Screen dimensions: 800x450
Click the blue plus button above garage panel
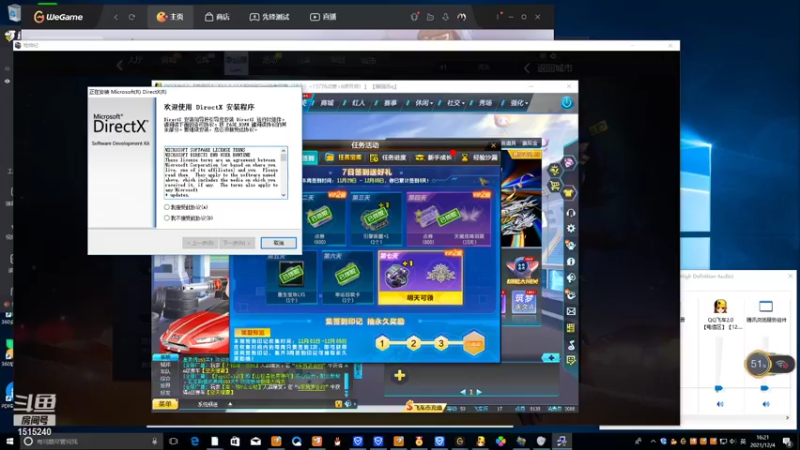[x=551, y=358]
